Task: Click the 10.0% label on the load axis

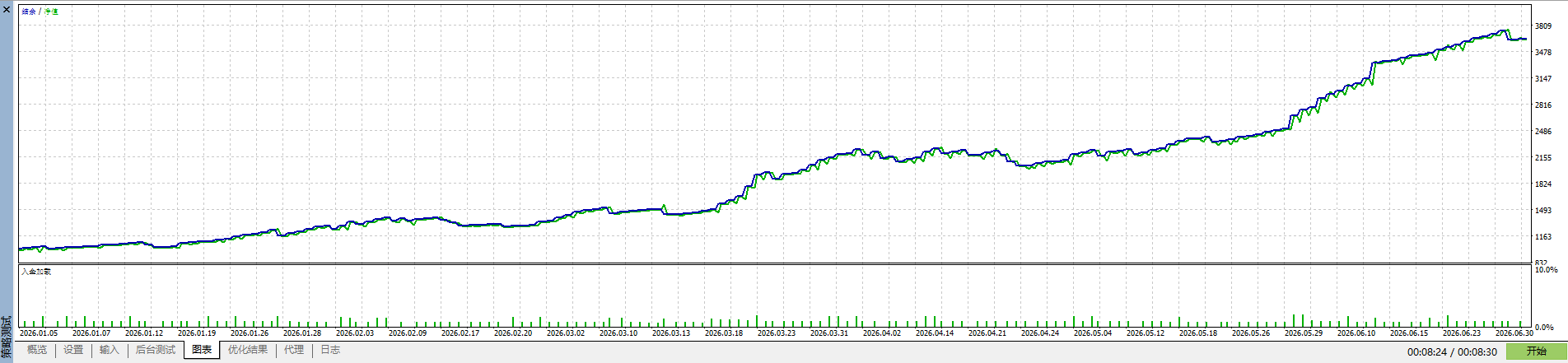Action: point(1547,270)
